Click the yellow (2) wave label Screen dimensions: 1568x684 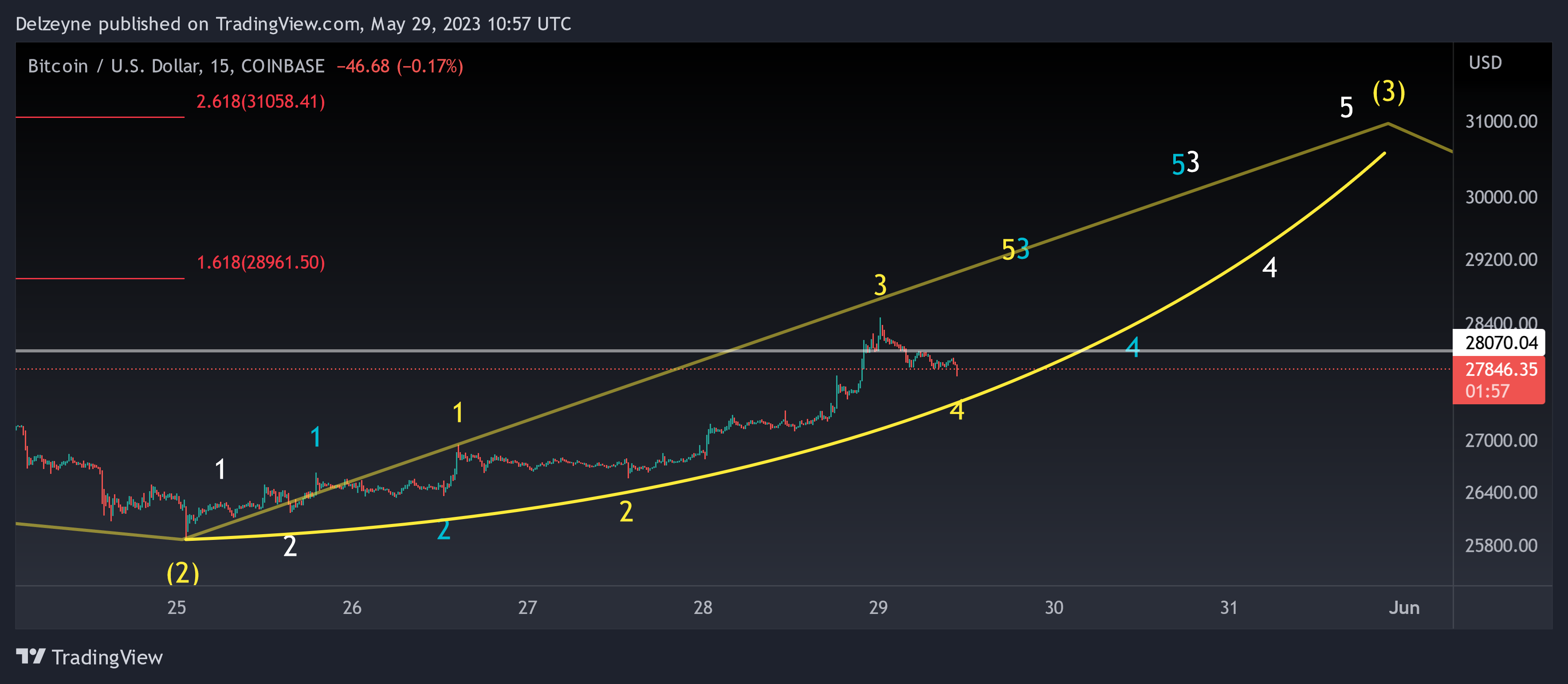[183, 573]
